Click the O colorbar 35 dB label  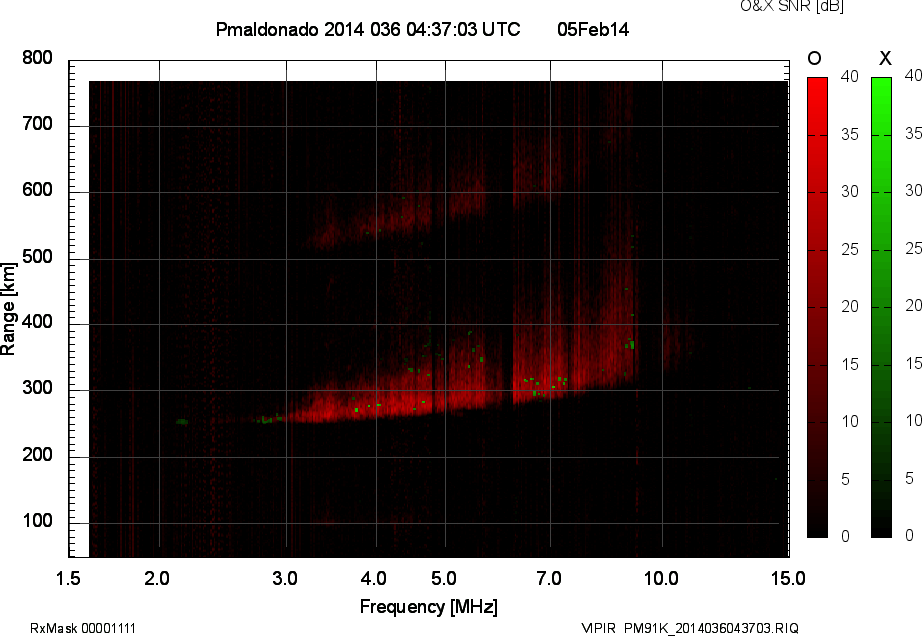[x=850, y=135]
